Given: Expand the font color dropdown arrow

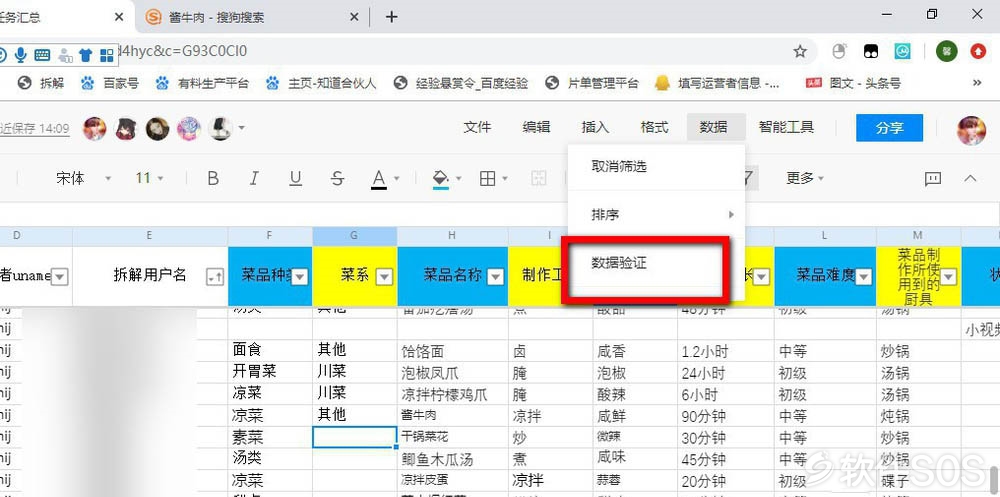Looking at the screenshot, I should (x=397, y=179).
